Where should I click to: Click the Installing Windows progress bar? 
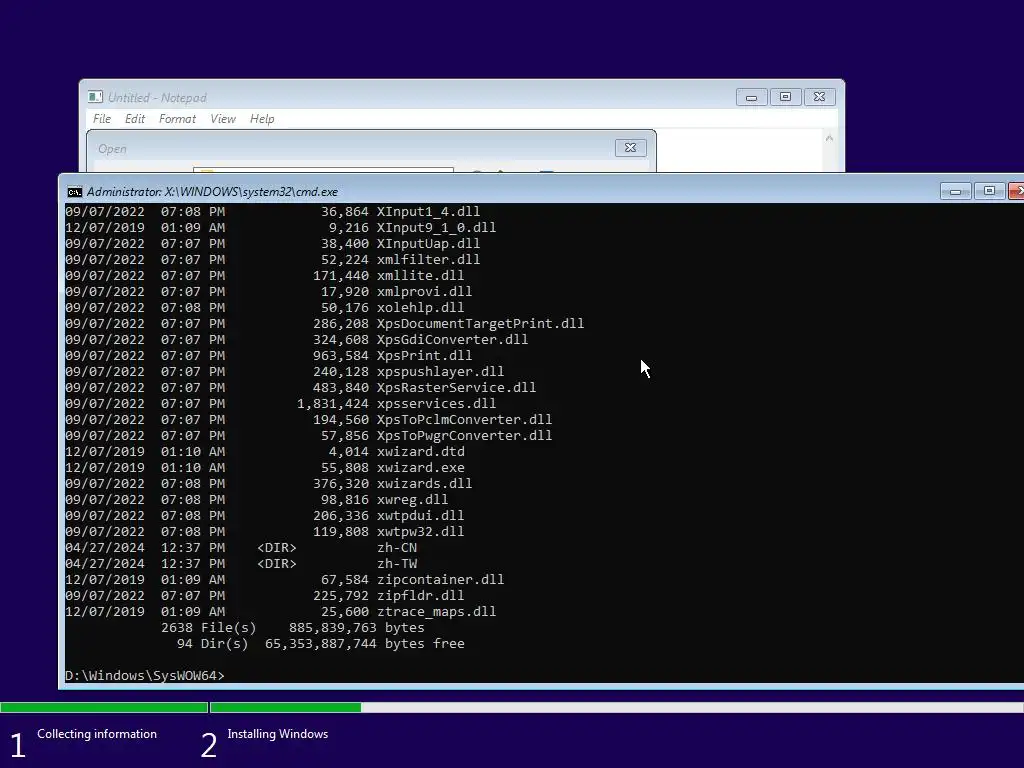[x=616, y=707]
